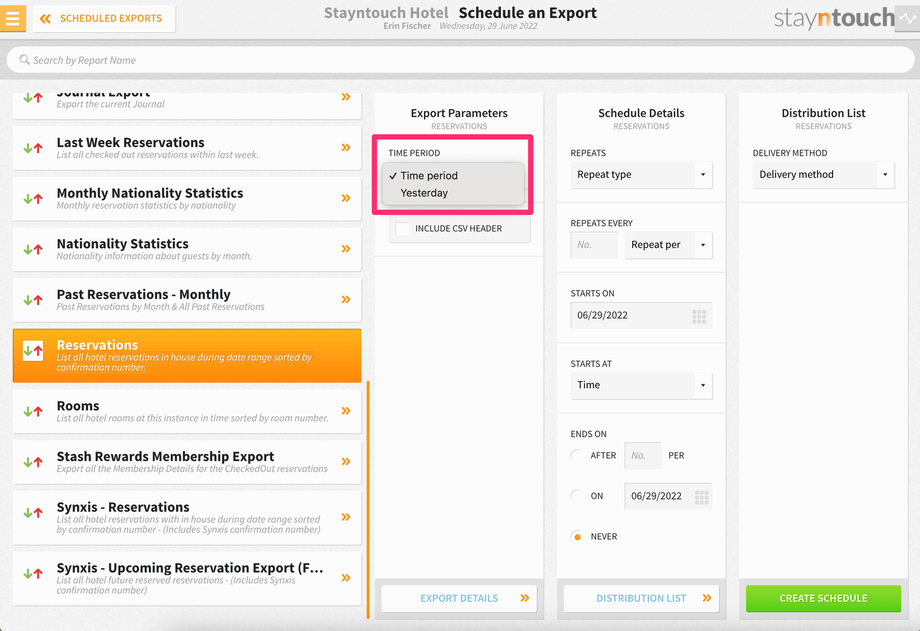
Task: Tick the Include CSV Header checkbox
Action: point(402,228)
